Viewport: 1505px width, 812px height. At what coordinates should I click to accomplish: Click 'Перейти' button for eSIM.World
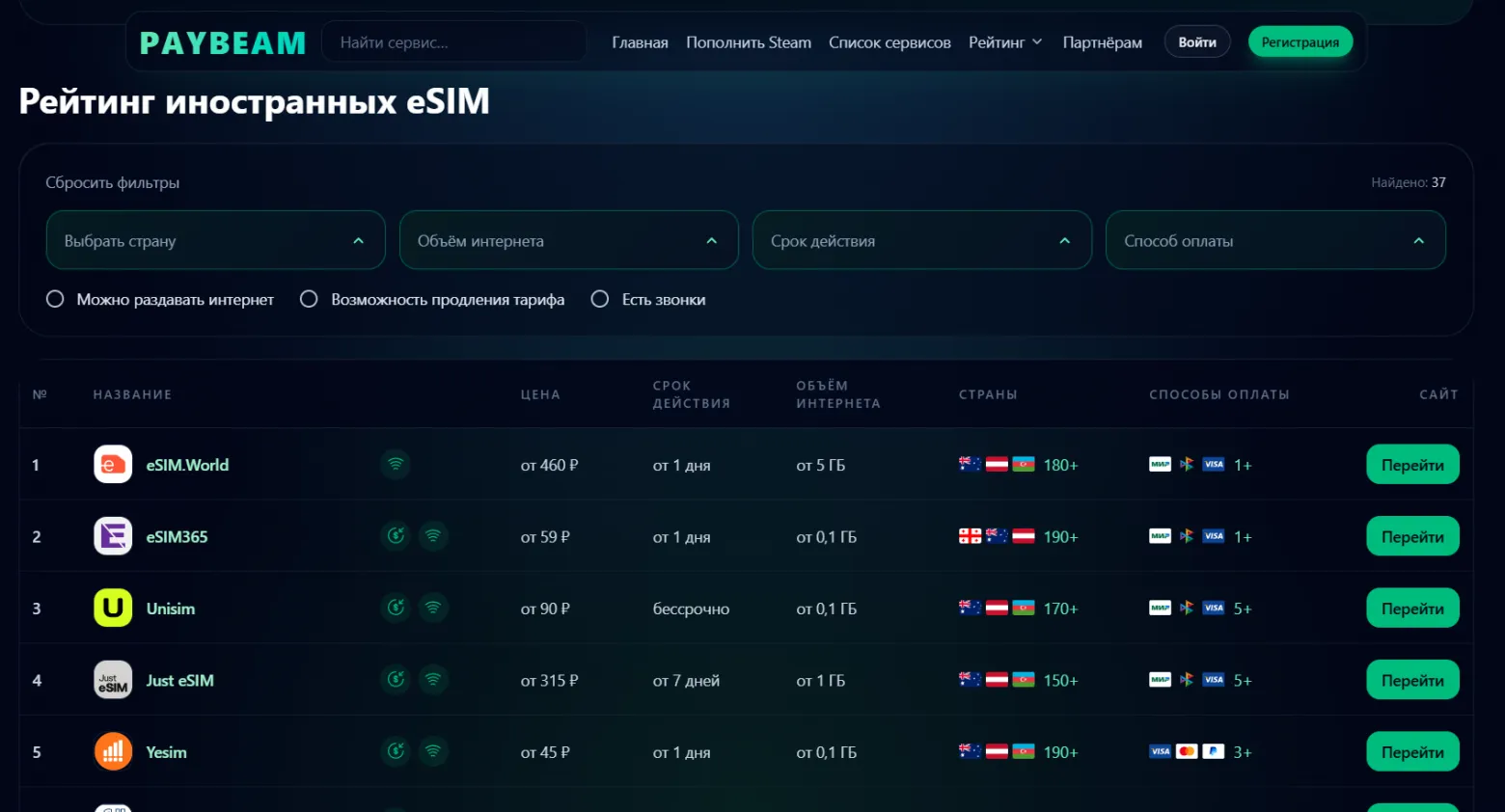[1412, 465]
